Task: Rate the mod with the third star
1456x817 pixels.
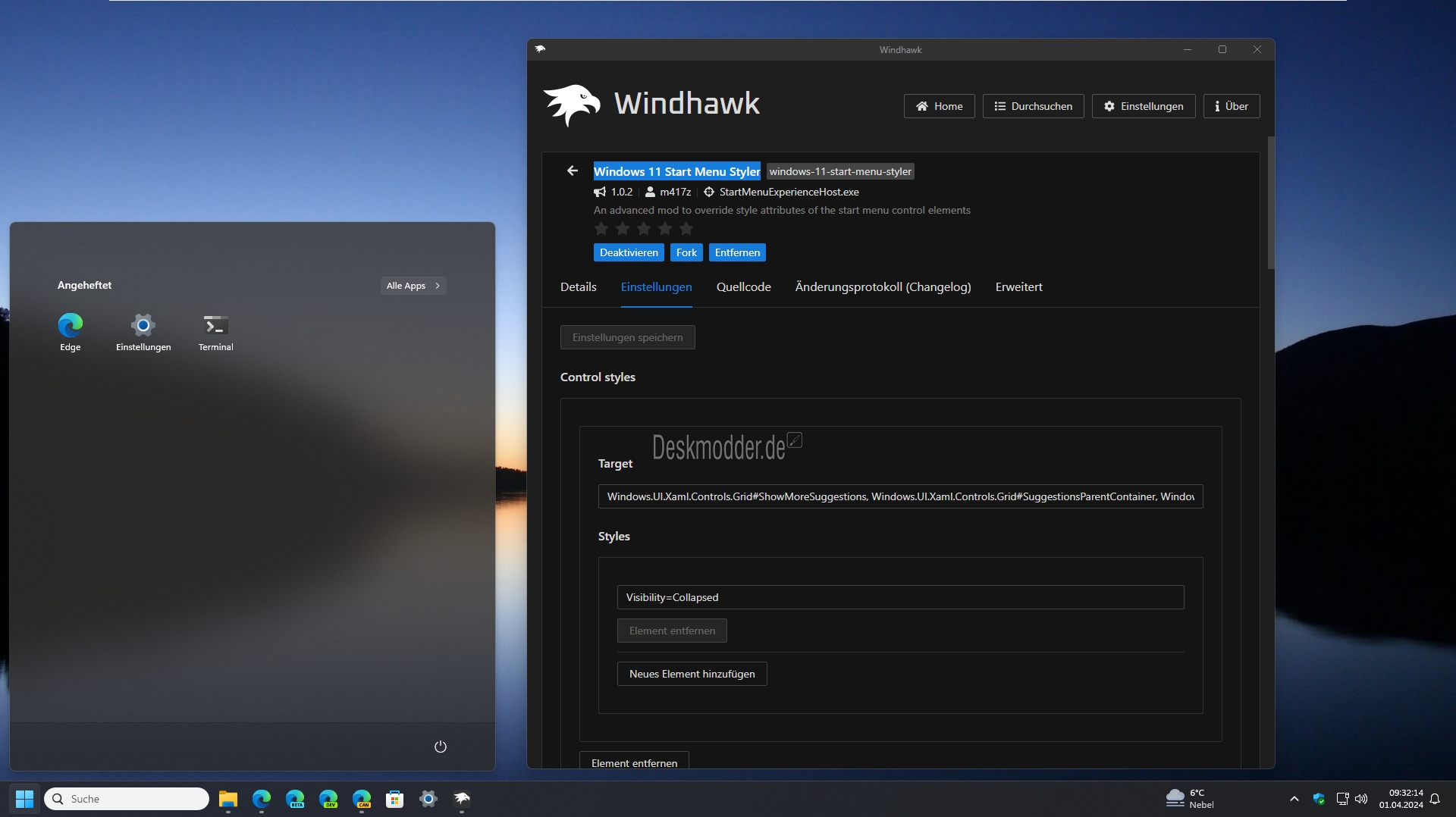Action: click(644, 229)
